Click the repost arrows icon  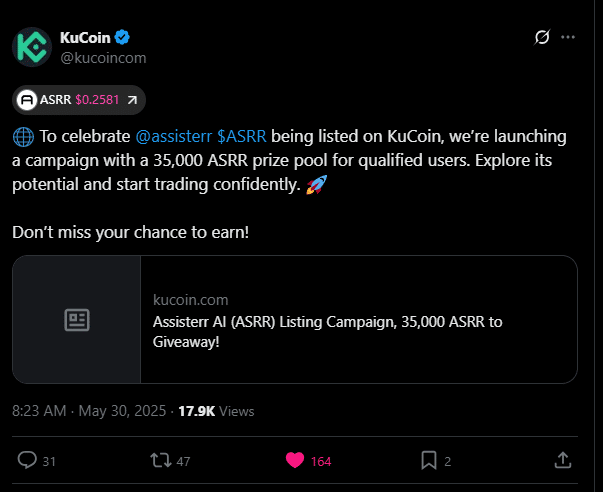[x=159, y=460]
